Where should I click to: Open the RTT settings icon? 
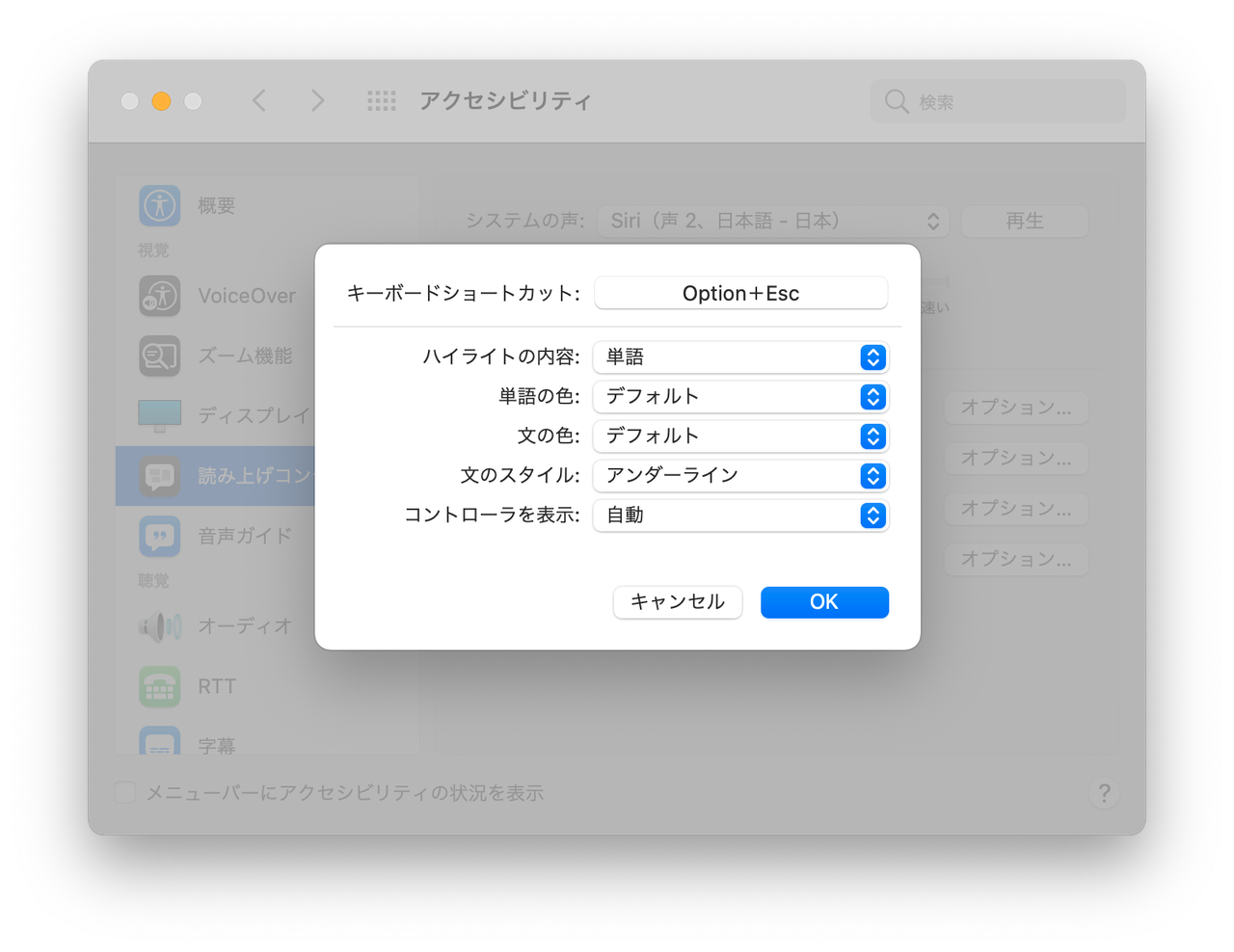click(159, 686)
